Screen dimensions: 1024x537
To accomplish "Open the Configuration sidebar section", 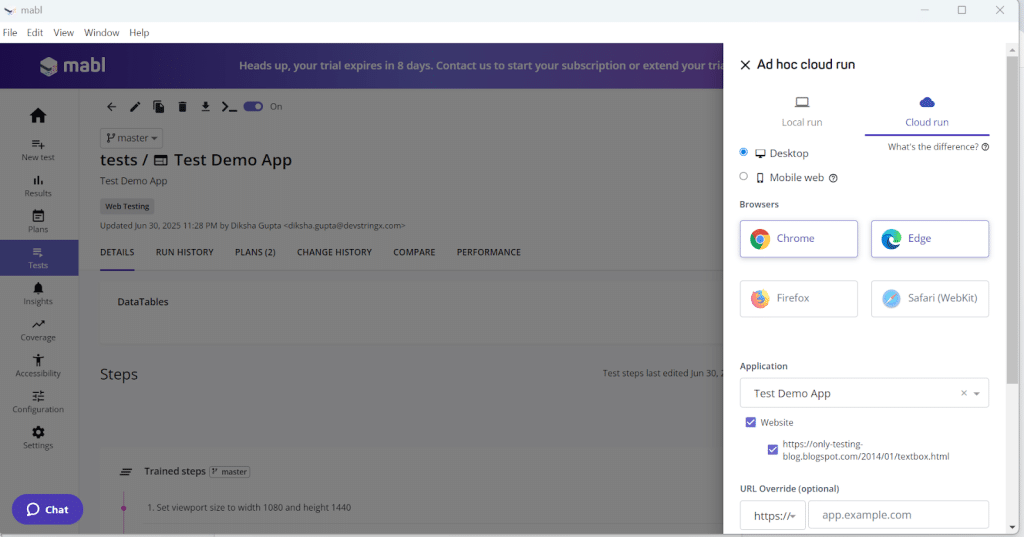I will click(38, 402).
